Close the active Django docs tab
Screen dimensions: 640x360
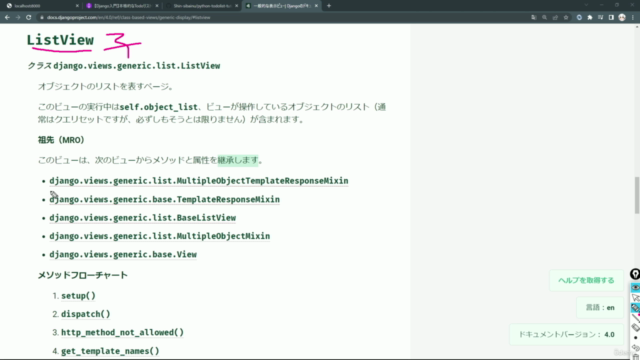pyautogui.click(x=316, y=6)
